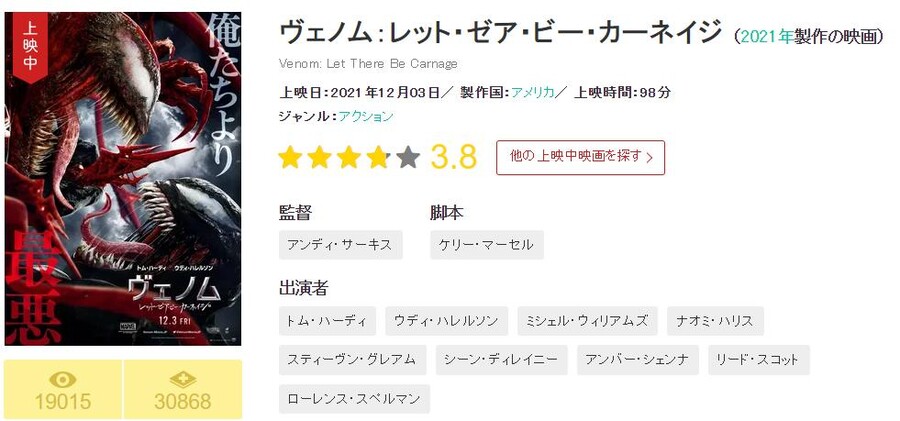Select cast member リード・スコット
This screenshot has height=421, width=900.
(x=759, y=360)
